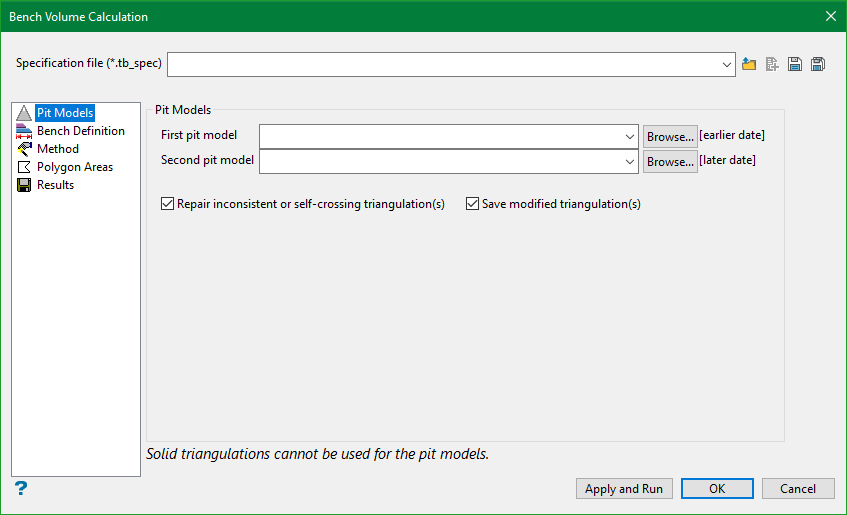Screen dimensions: 847x515
Task: Open the Second pit model dropdown arrow
Action: [629, 162]
